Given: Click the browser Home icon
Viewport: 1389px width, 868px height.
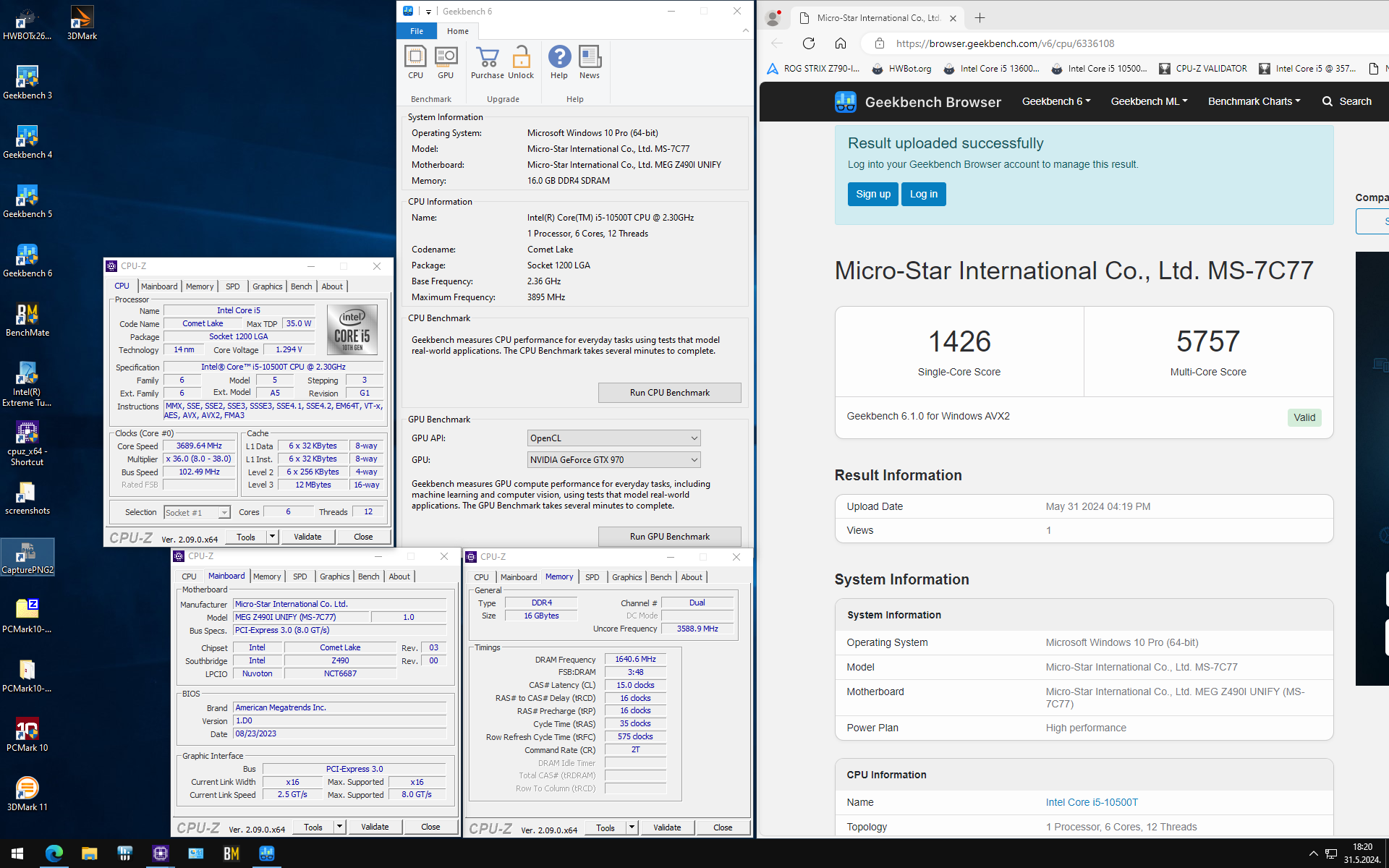Looking at the screenshot, I should 840,43.
